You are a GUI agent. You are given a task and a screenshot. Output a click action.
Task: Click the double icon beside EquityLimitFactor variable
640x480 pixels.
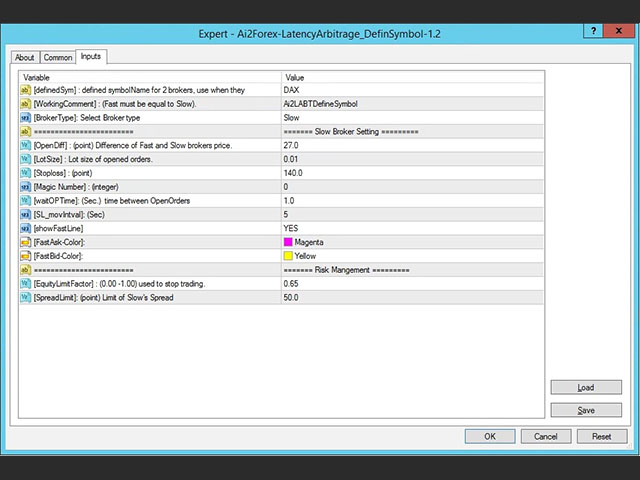click(25, 284)
